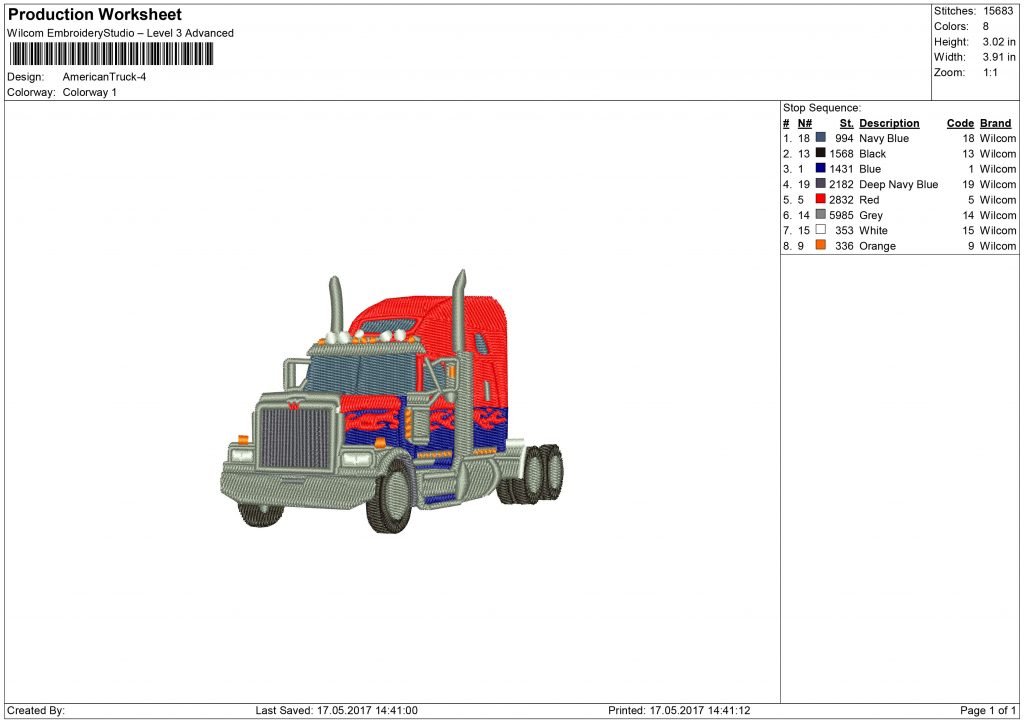Click the Grey color swatch

821,214
